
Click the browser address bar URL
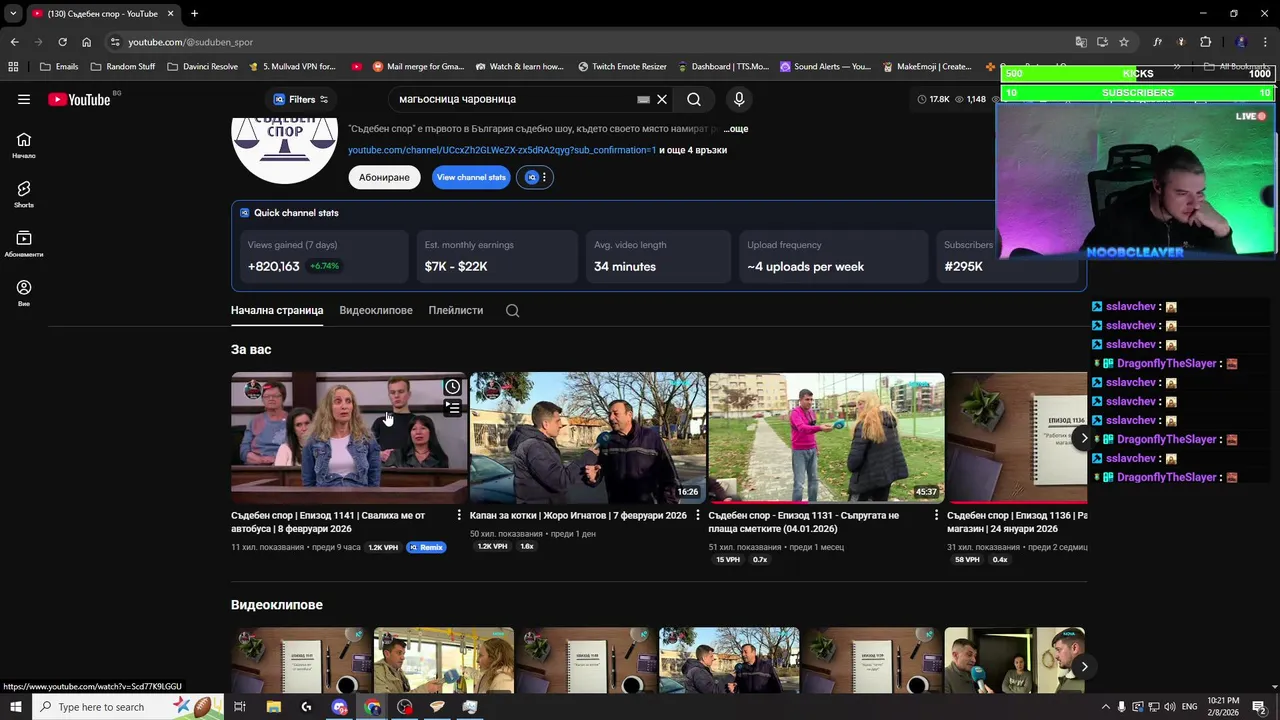190,42
